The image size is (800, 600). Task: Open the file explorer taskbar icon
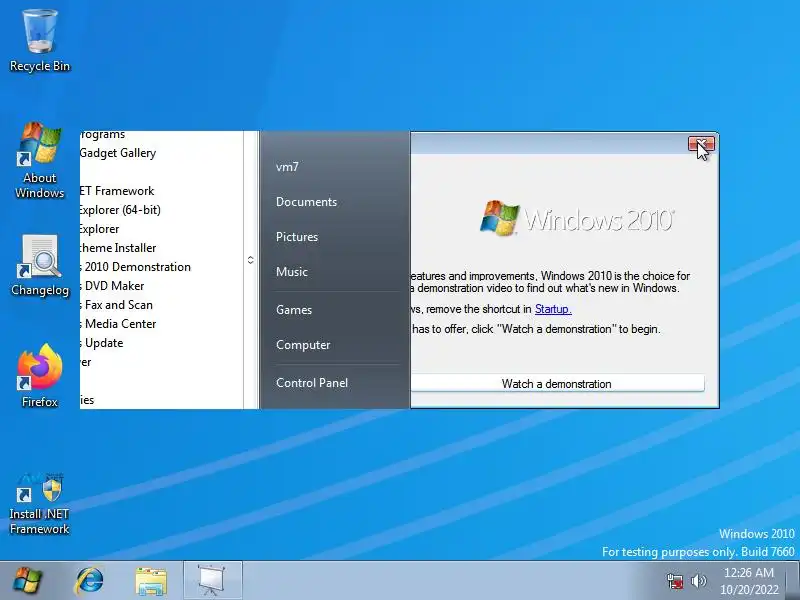click(x=151, y=581)
